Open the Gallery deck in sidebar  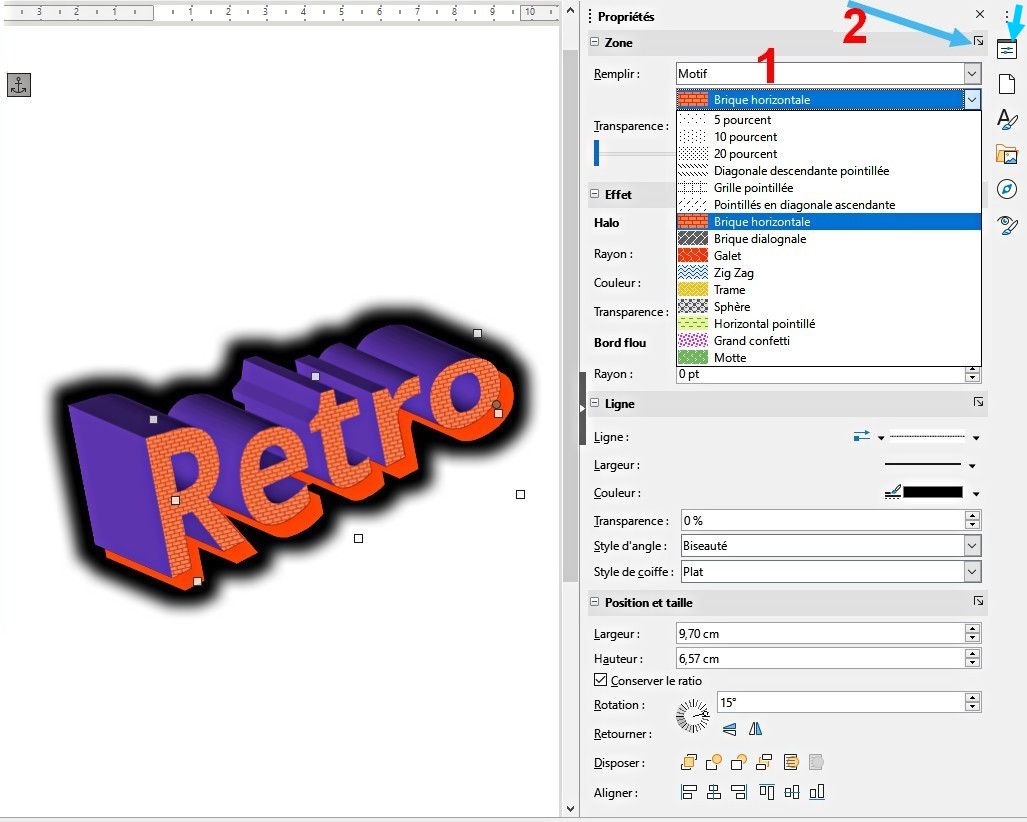[1007, 155]
